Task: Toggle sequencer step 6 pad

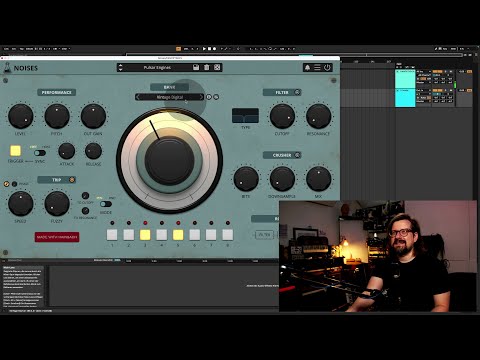Action: pyautogui.click(x=195, y=235)
